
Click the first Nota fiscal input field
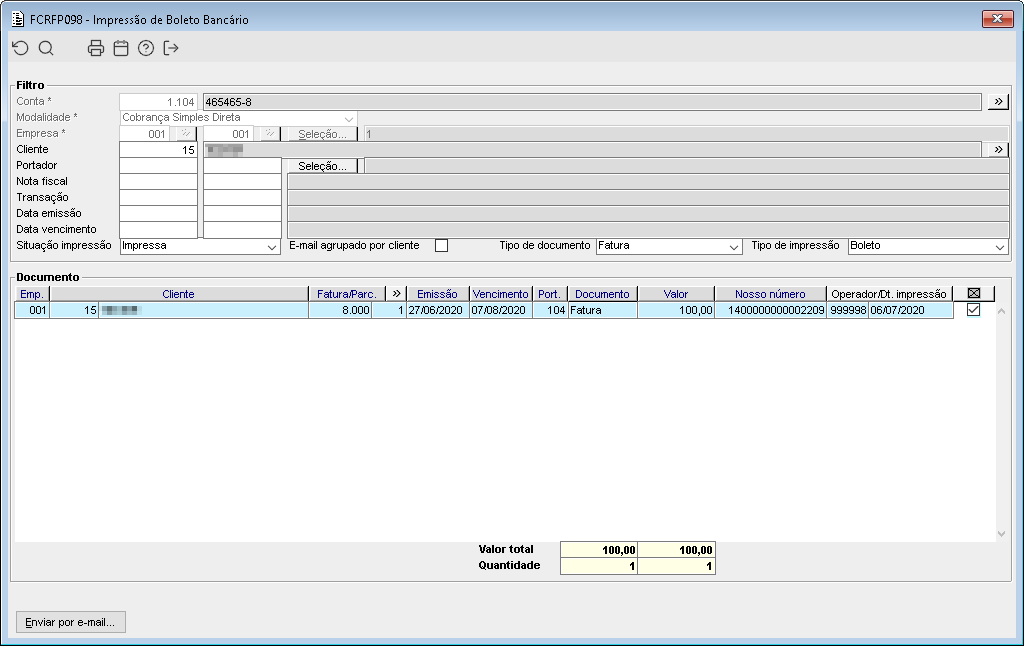click(x=158, y=182)
